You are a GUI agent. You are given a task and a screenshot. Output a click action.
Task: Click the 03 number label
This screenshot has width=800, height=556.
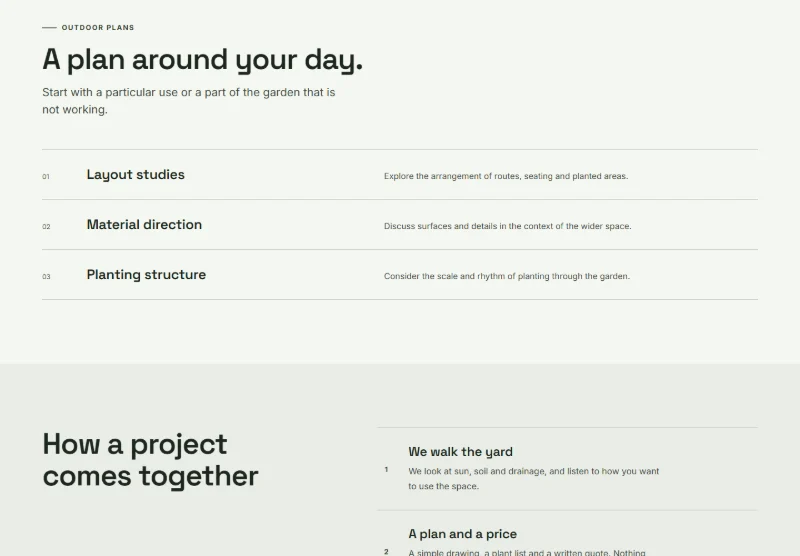point(46,276)
